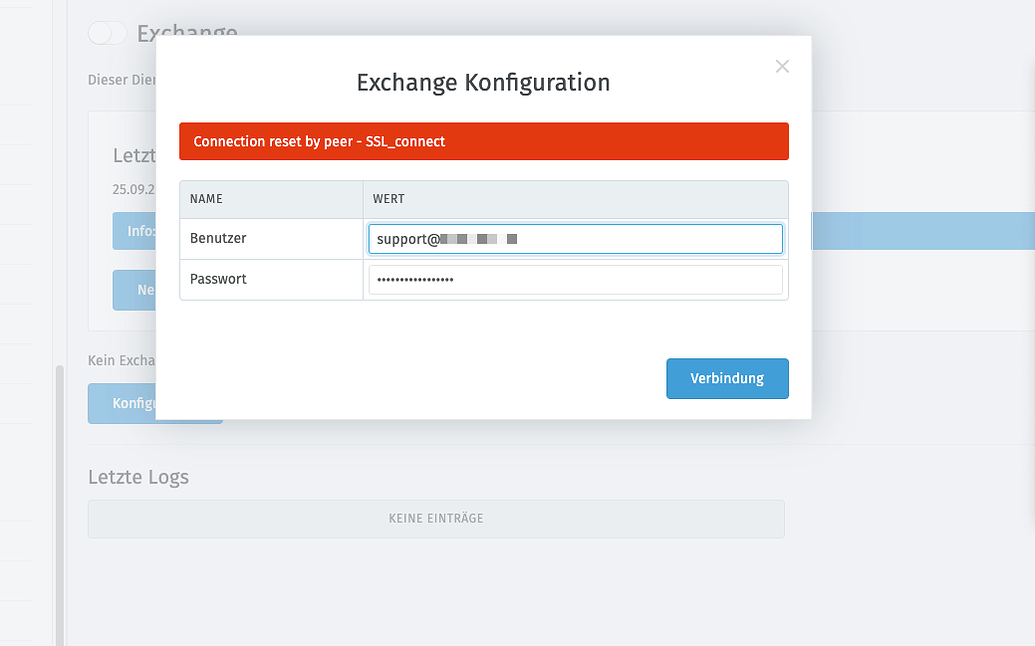Click the Exchange heading behind the modal
Viewport: 1035px width, 646px height.
tap(187, 33)
